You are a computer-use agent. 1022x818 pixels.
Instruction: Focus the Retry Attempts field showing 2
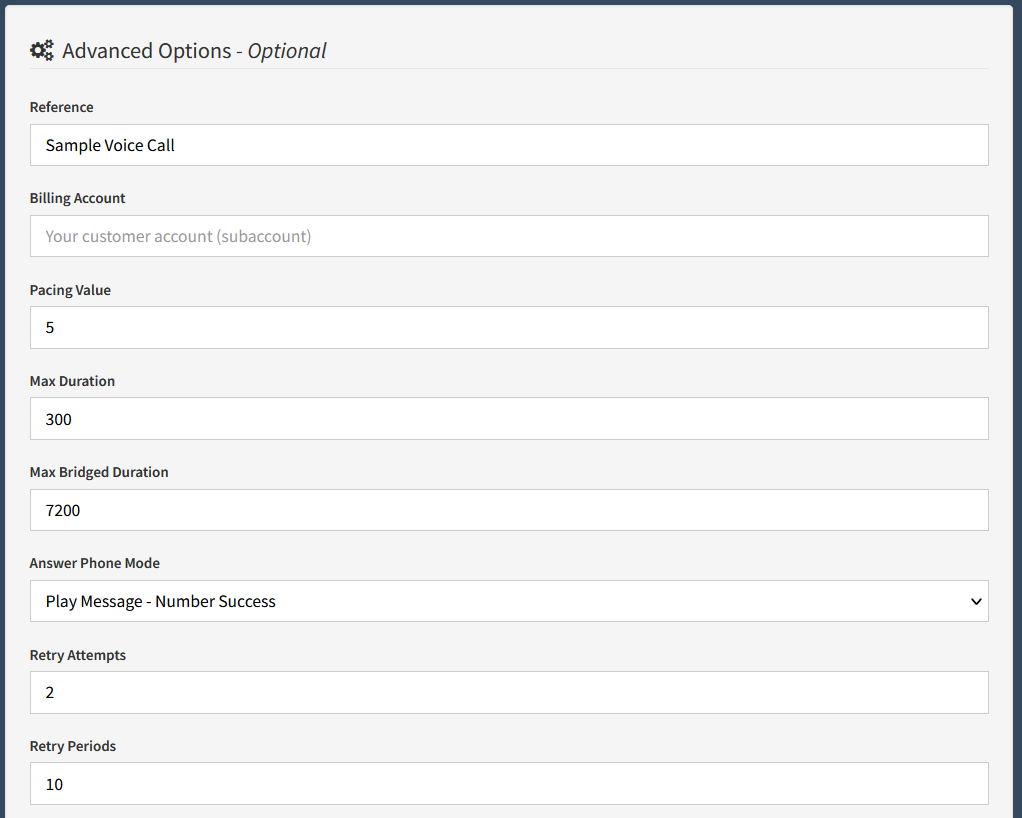click(x=400, y=692)
